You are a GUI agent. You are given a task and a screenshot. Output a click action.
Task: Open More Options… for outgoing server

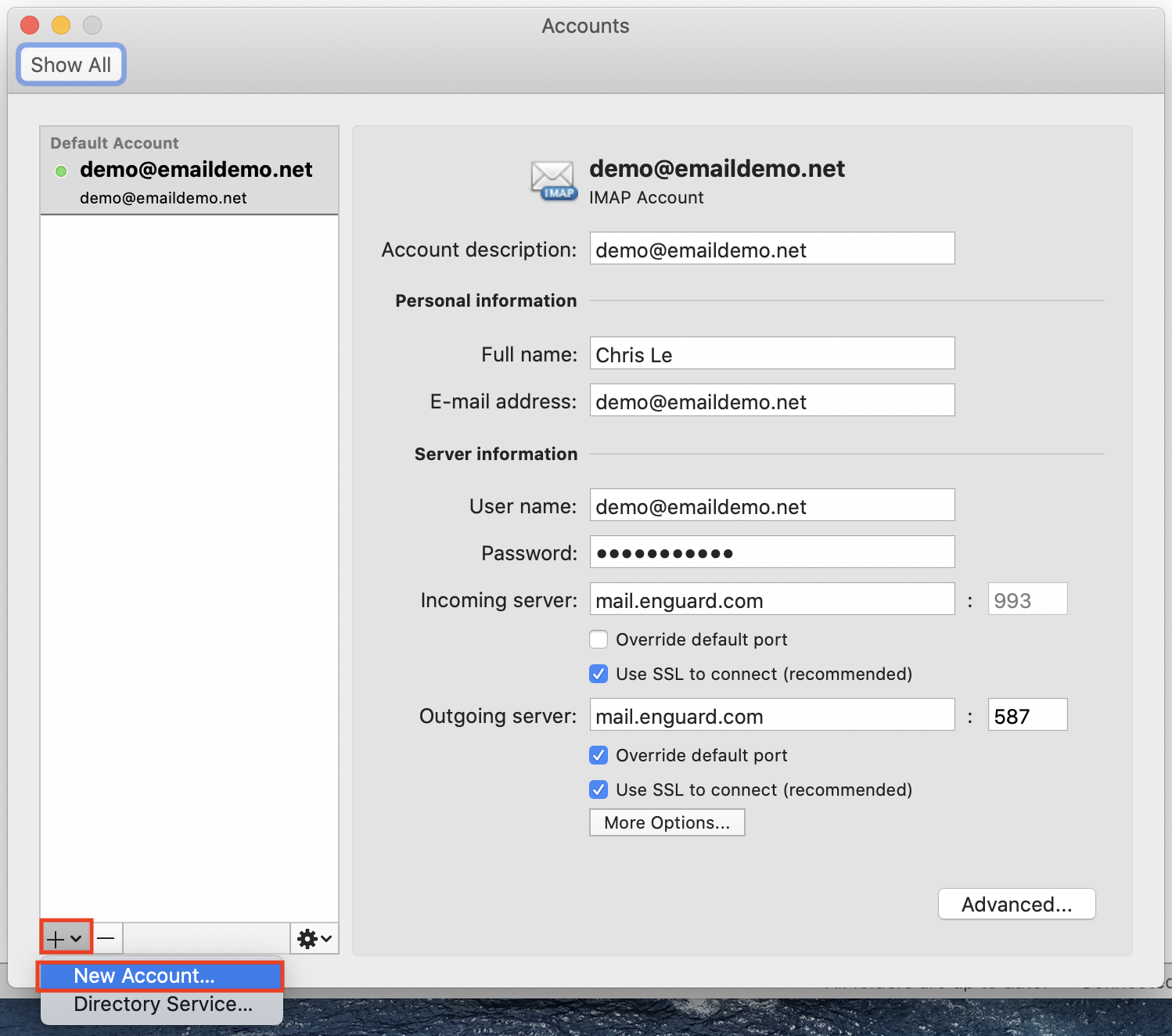(667, 822)
